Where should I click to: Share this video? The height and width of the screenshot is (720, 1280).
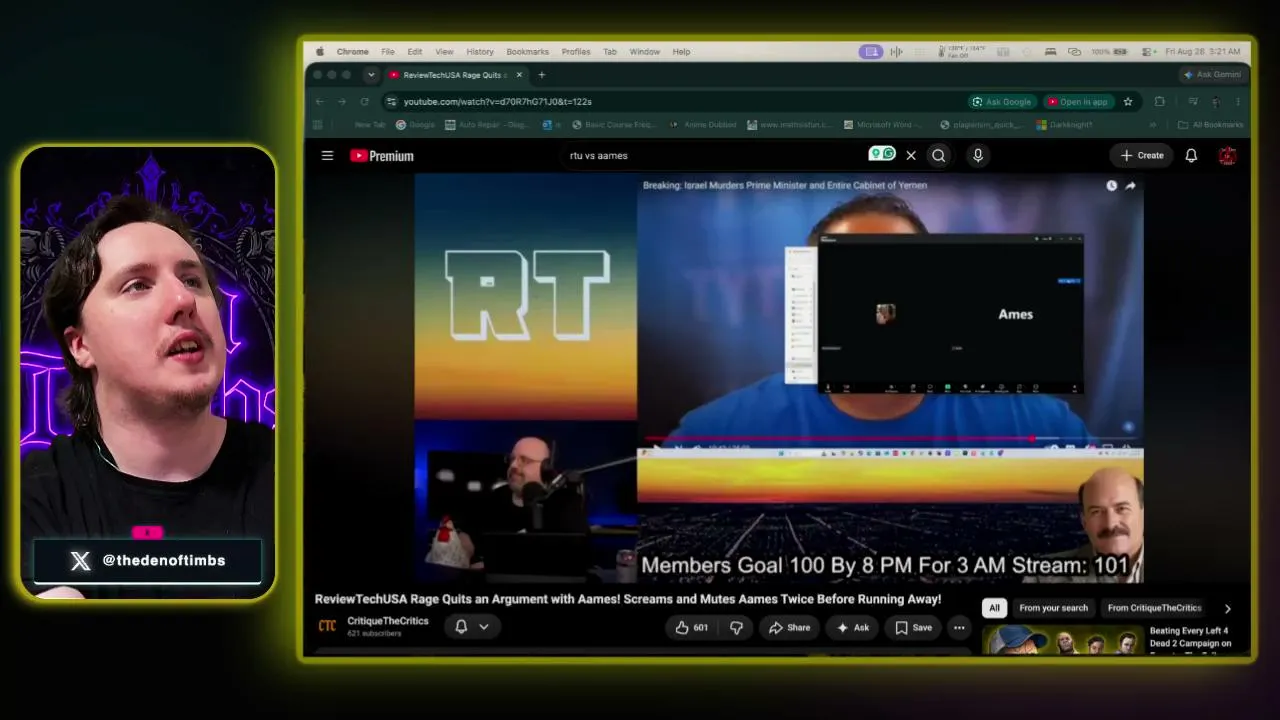pos(789,628)
